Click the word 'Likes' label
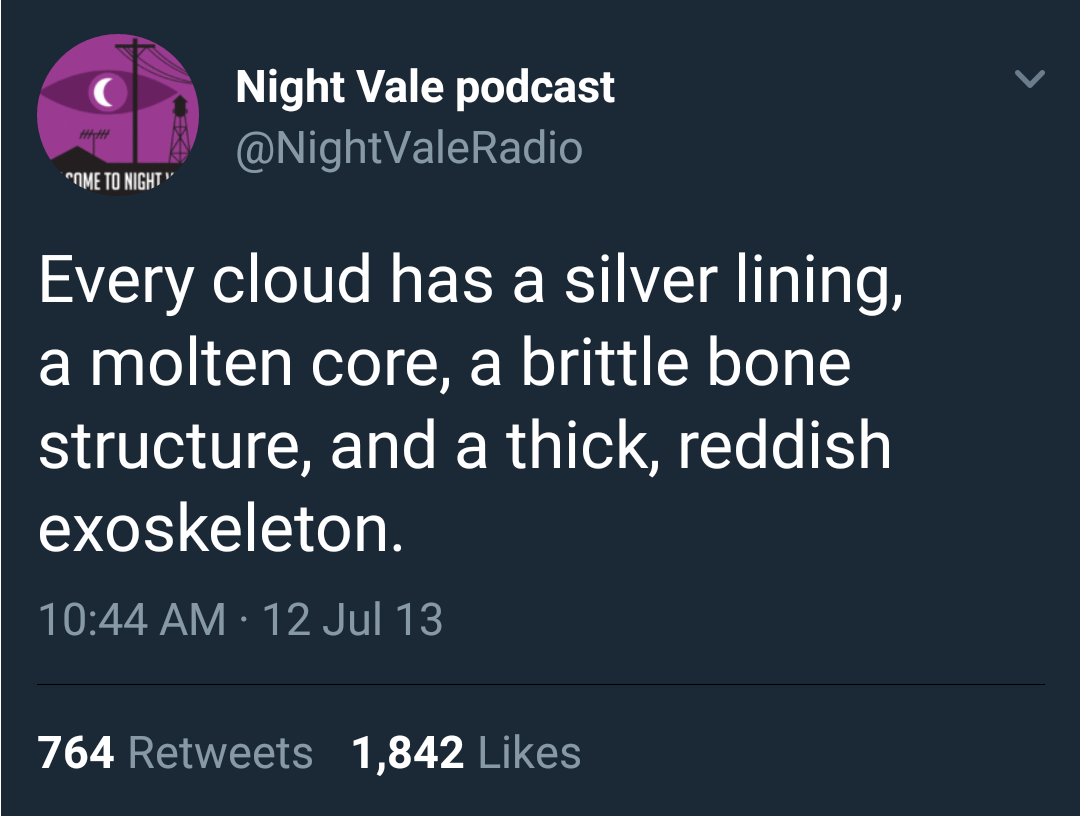 point(530,752)
